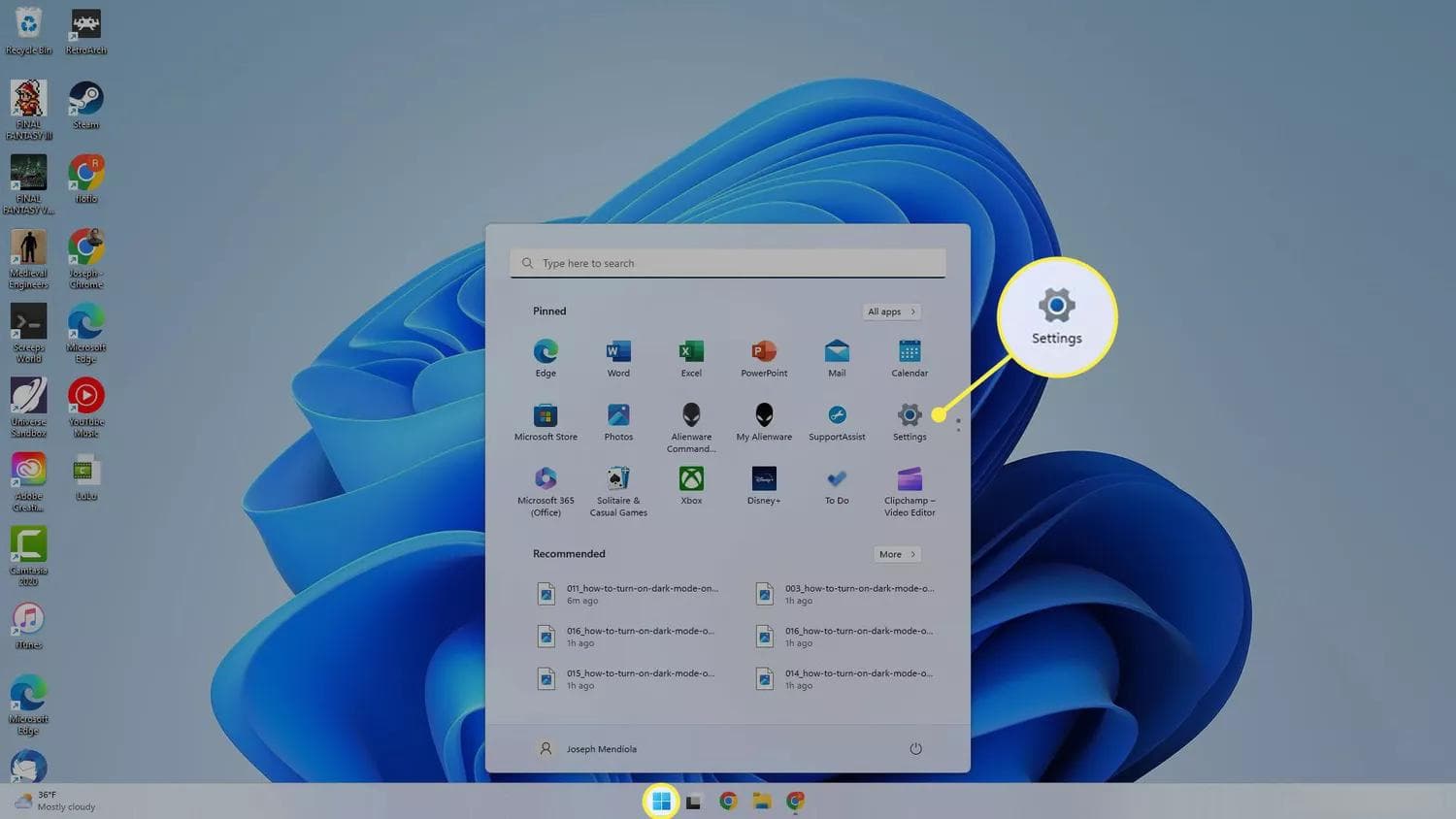Select the YouTube Music desktop shortcut
The width and height of the screenshot is (1456, 819).
tap(86, 408)
